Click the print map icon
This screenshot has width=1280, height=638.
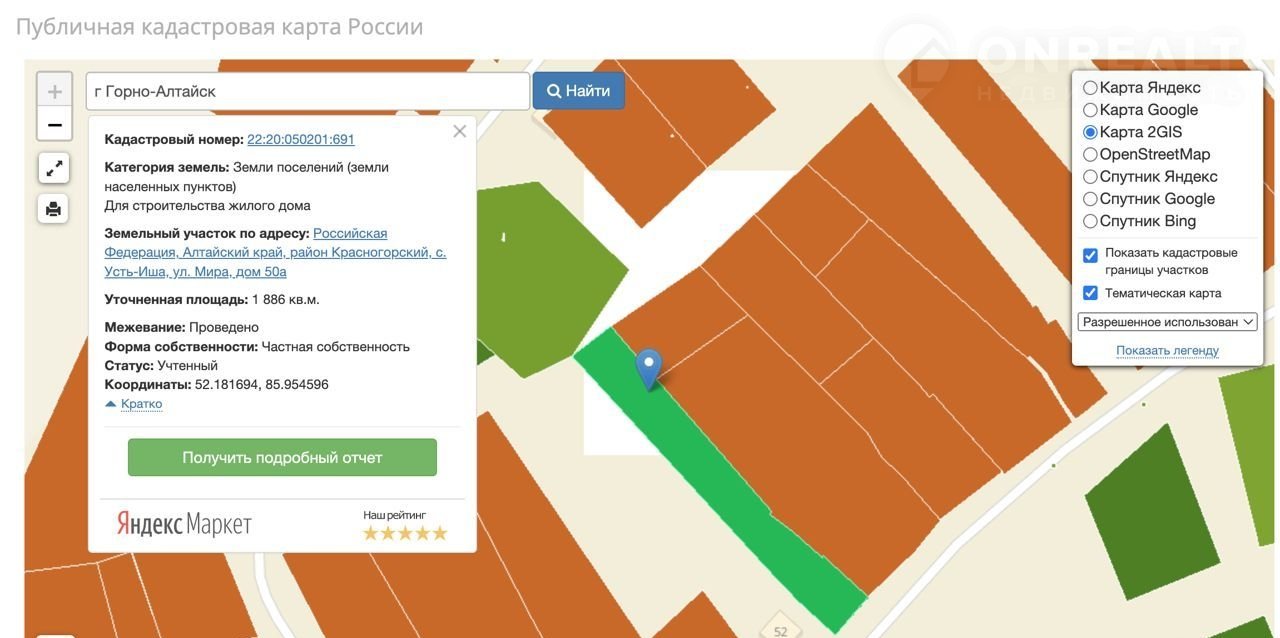(x=54, y=209)
